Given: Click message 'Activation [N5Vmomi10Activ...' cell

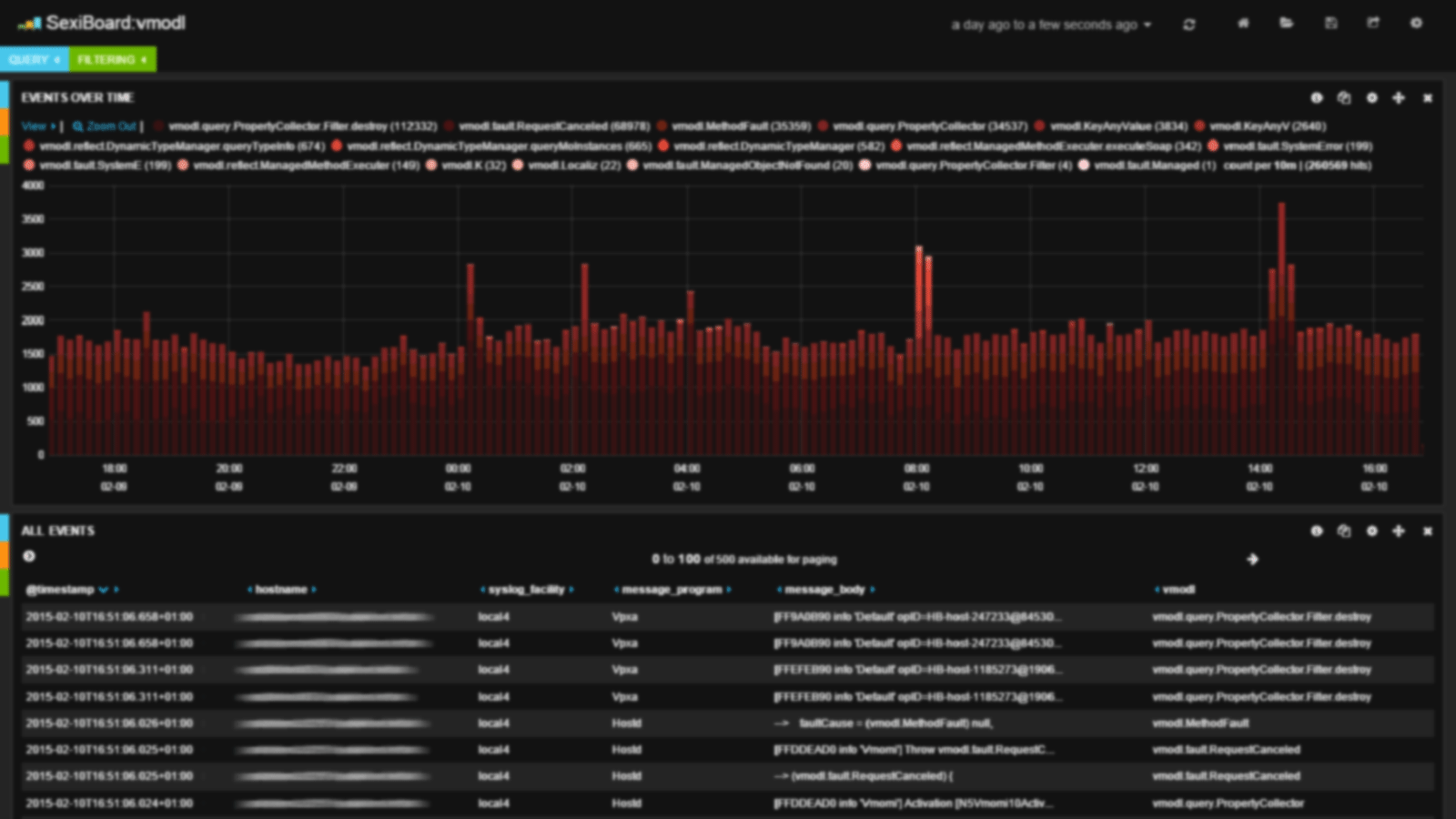Looking at the screenshot, I should [914, 804].
